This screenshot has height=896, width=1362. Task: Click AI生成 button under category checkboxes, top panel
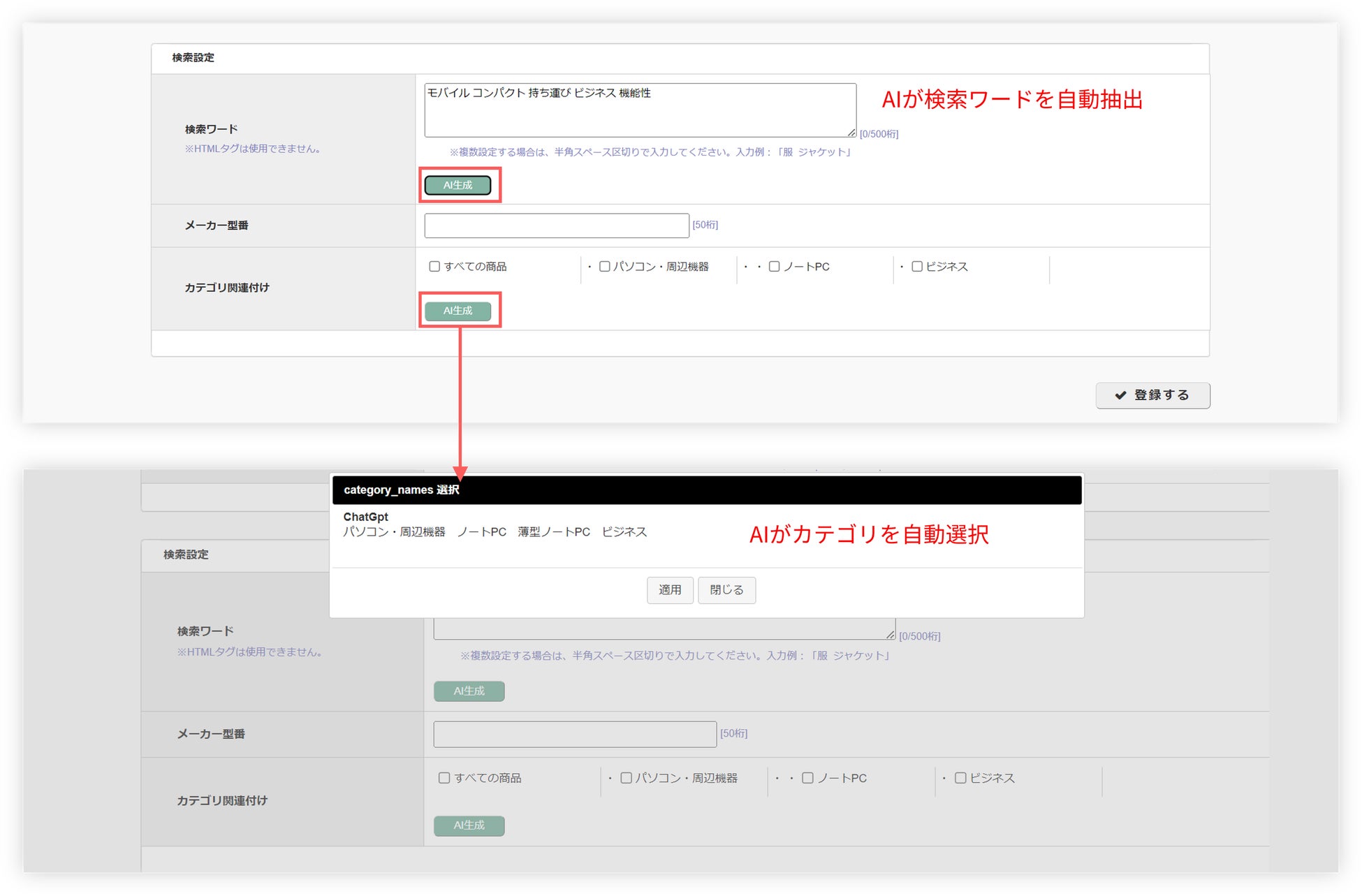tap(457, 311)
